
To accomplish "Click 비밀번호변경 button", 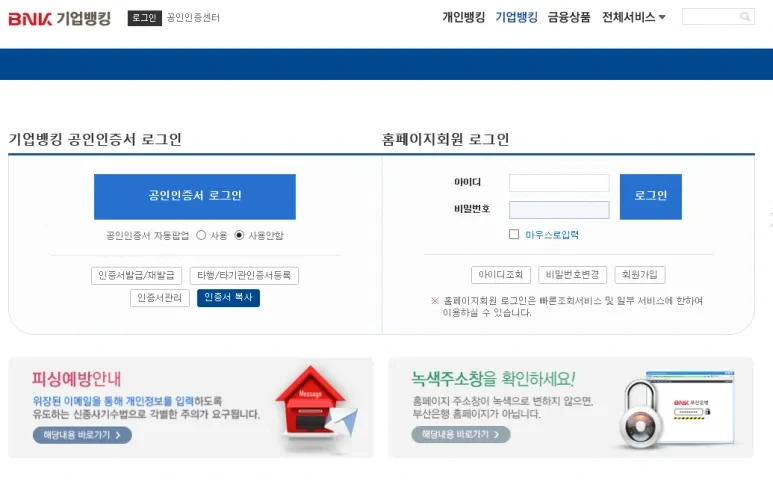I will tap(572, 275).
